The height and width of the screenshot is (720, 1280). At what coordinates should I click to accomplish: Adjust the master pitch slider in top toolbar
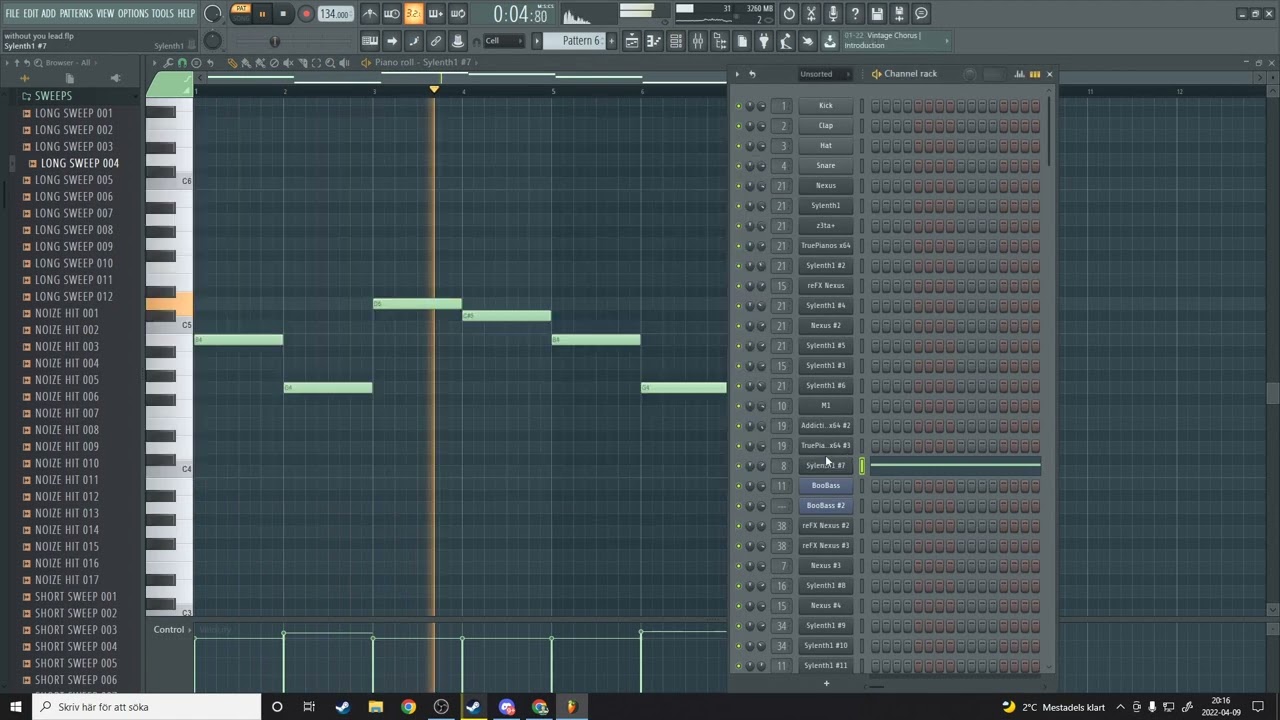click(x=275, y=41)
